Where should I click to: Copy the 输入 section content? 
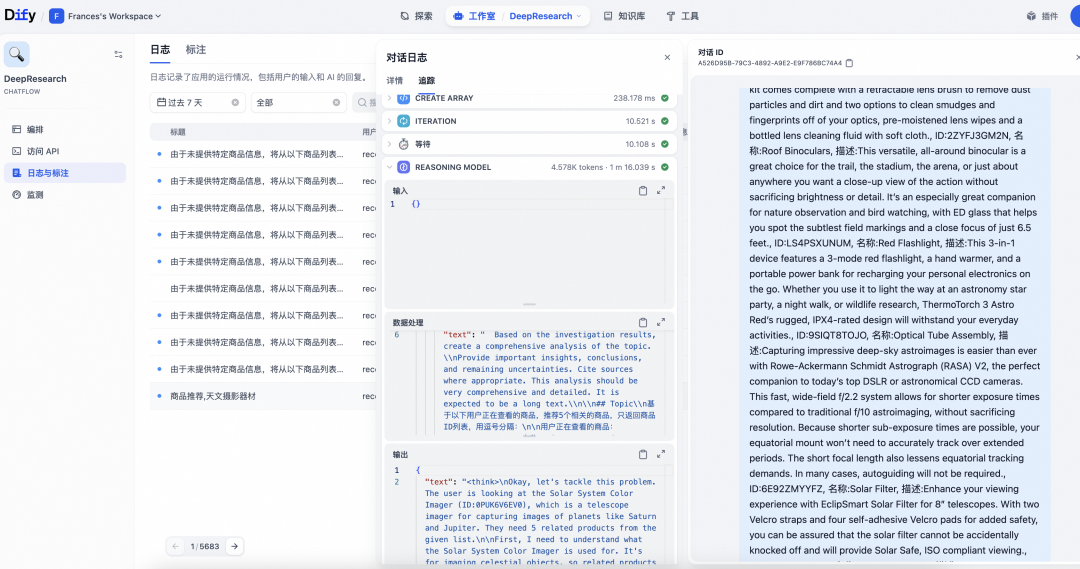(643, 191)
